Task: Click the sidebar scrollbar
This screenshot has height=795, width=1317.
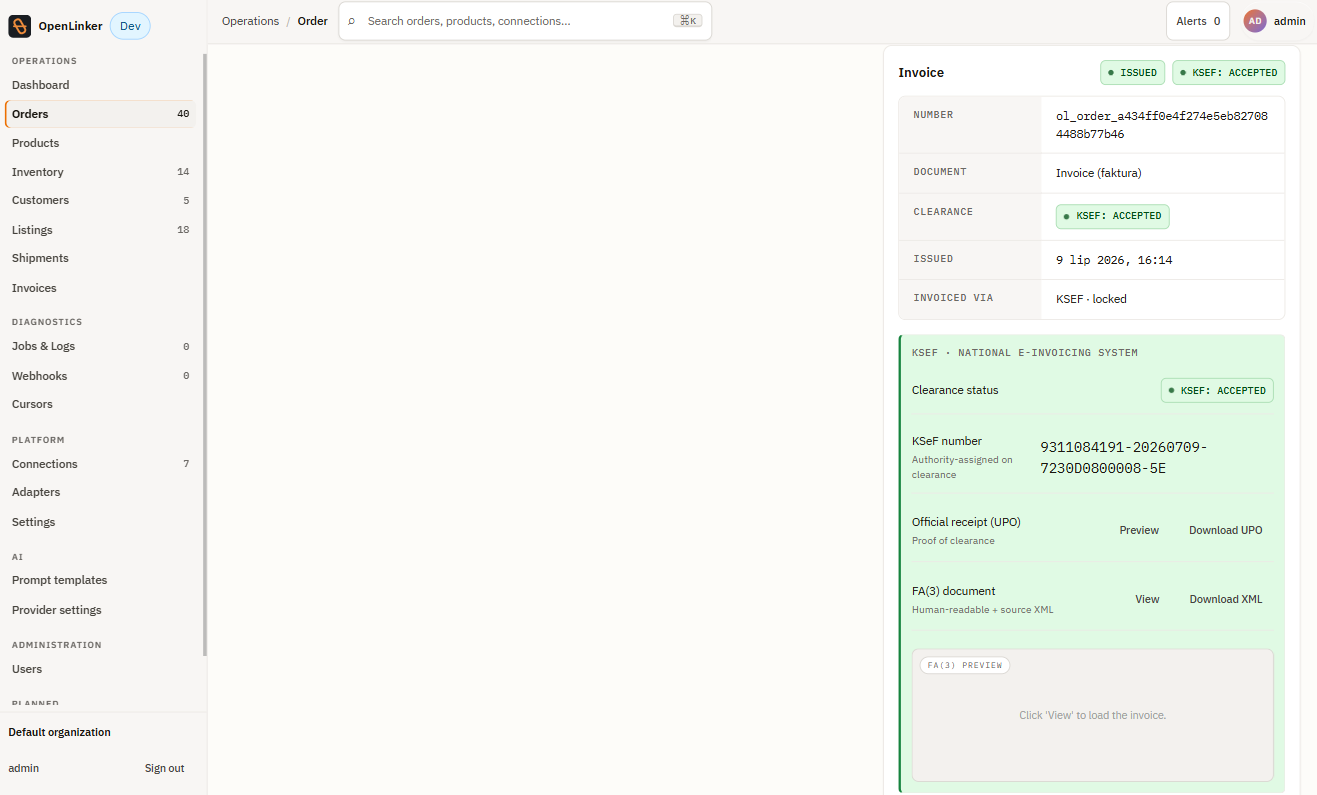Action: pos(205,355)
